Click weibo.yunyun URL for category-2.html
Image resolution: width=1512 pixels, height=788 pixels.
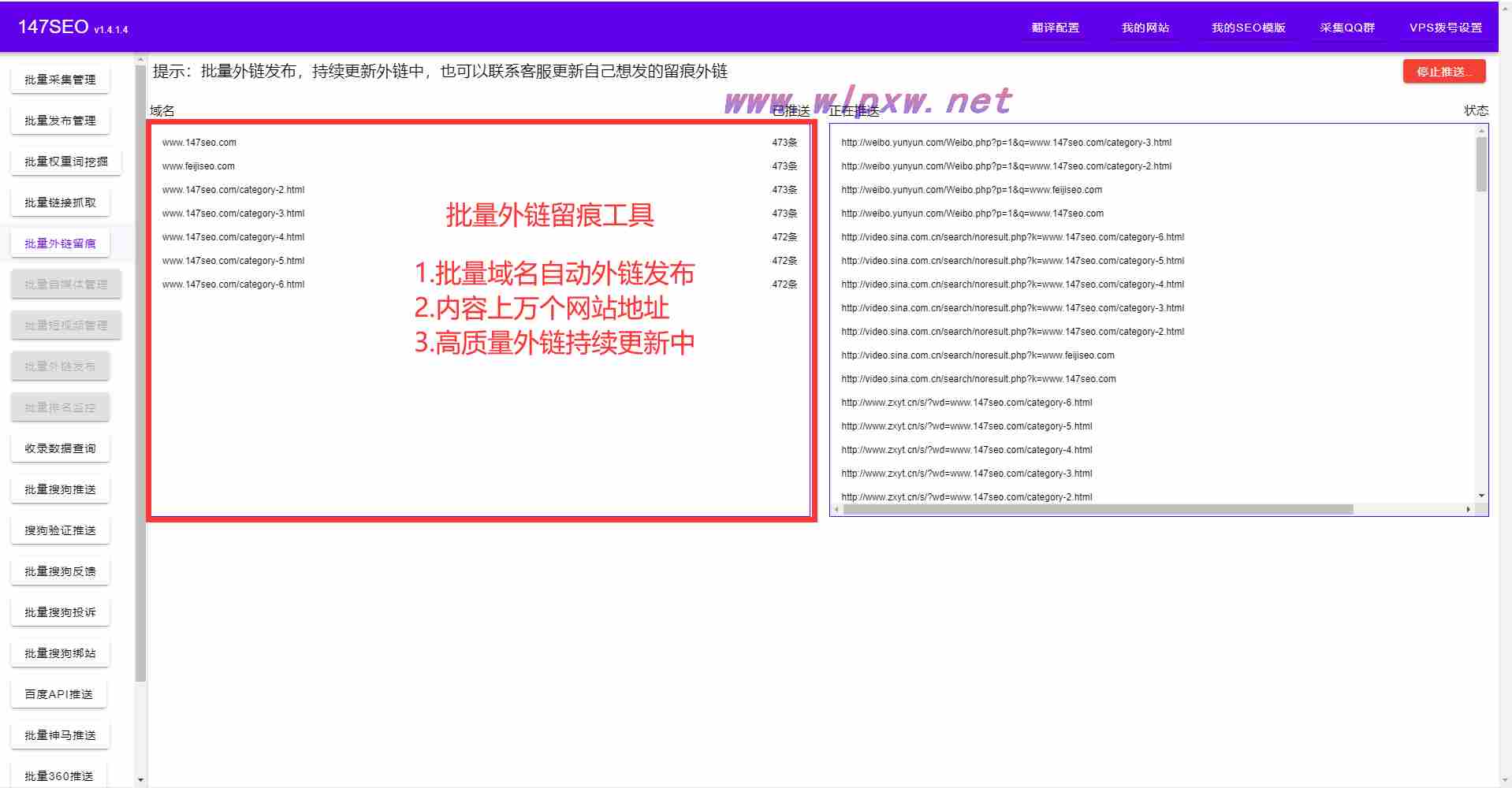coord(1006,166)
